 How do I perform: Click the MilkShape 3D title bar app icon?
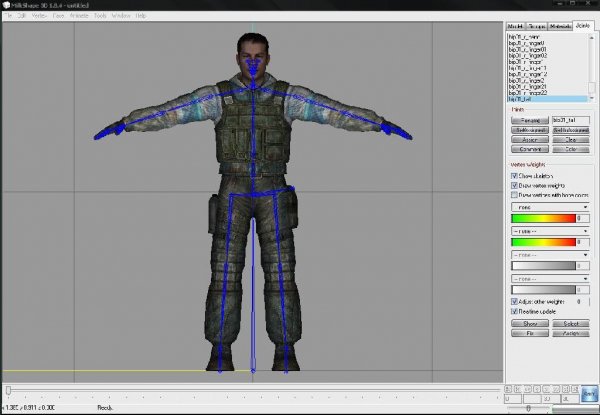(6, 5)
